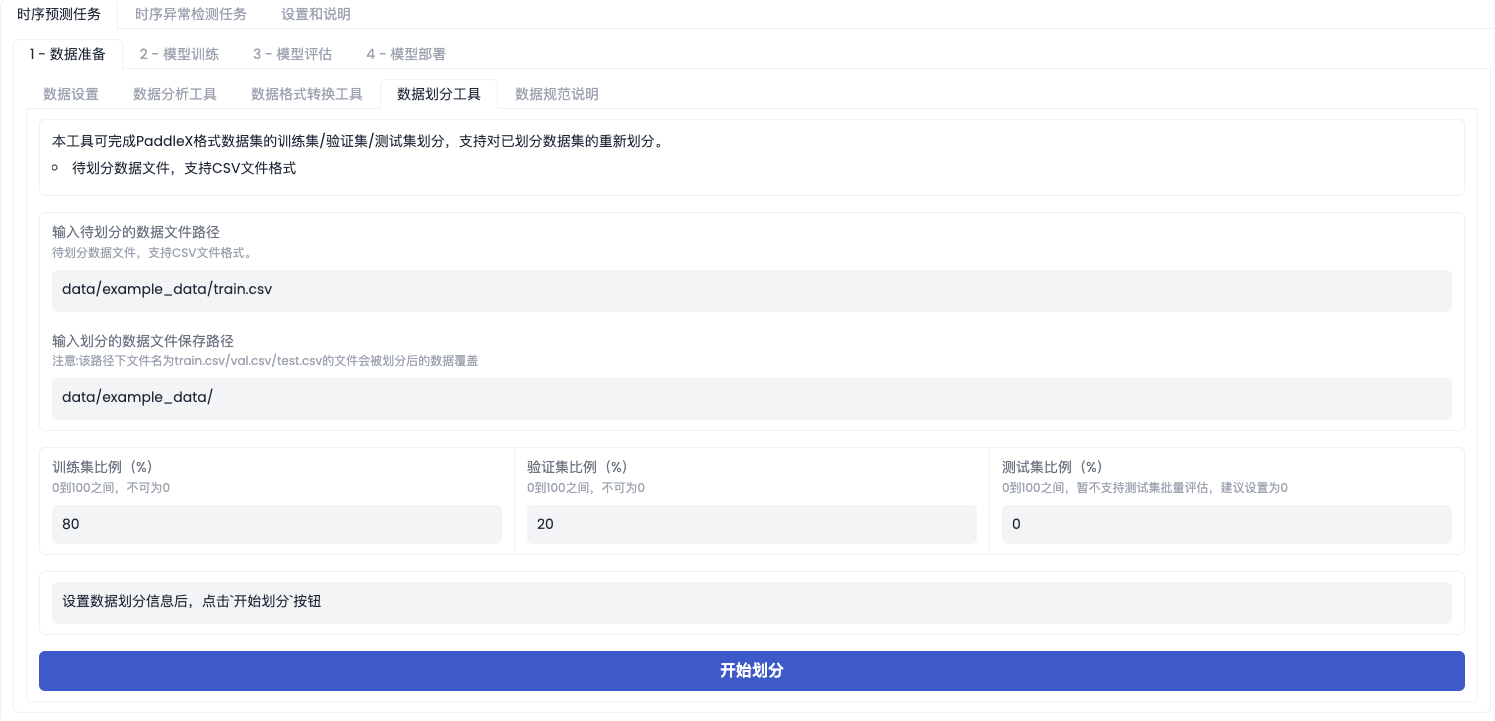
Task: Click the 开始划分 button
Action: [x=751, y=671]
